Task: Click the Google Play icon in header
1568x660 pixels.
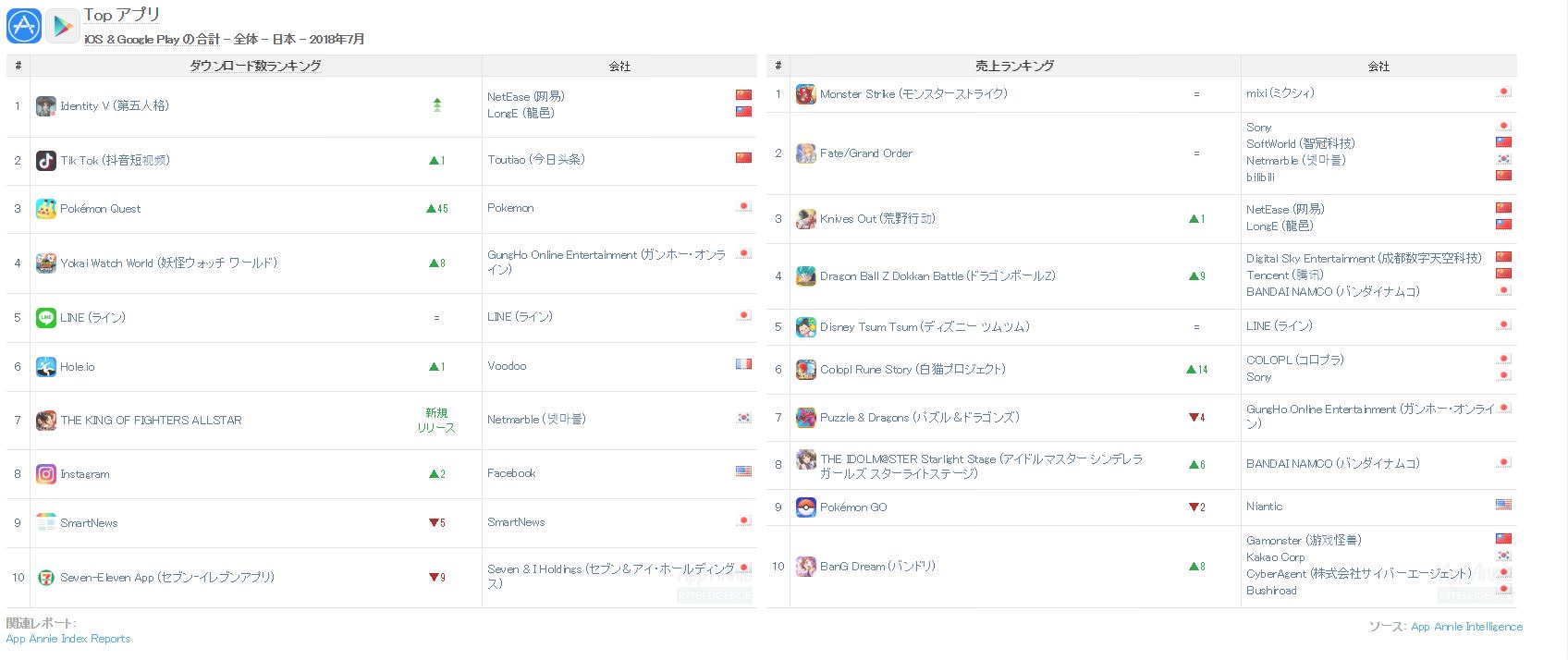Action: (62, 26)
